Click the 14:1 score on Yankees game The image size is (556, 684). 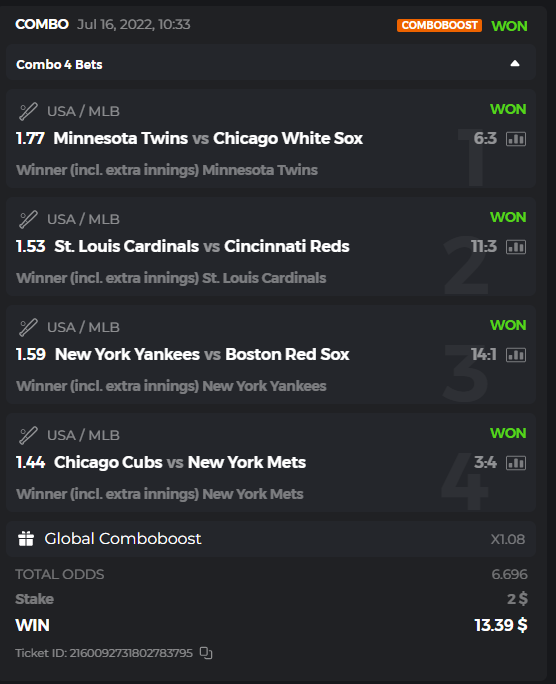point(484,355)
